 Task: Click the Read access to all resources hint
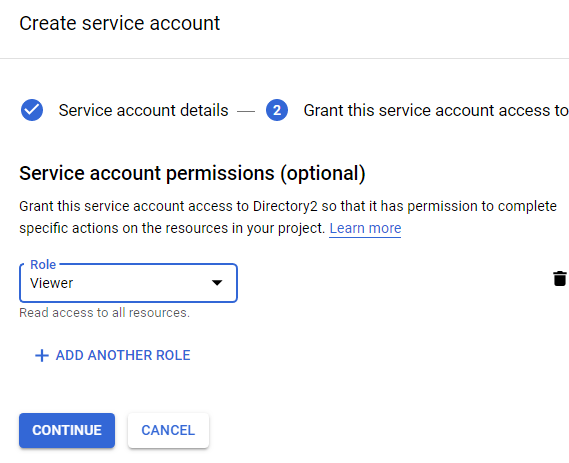[105, 312]
